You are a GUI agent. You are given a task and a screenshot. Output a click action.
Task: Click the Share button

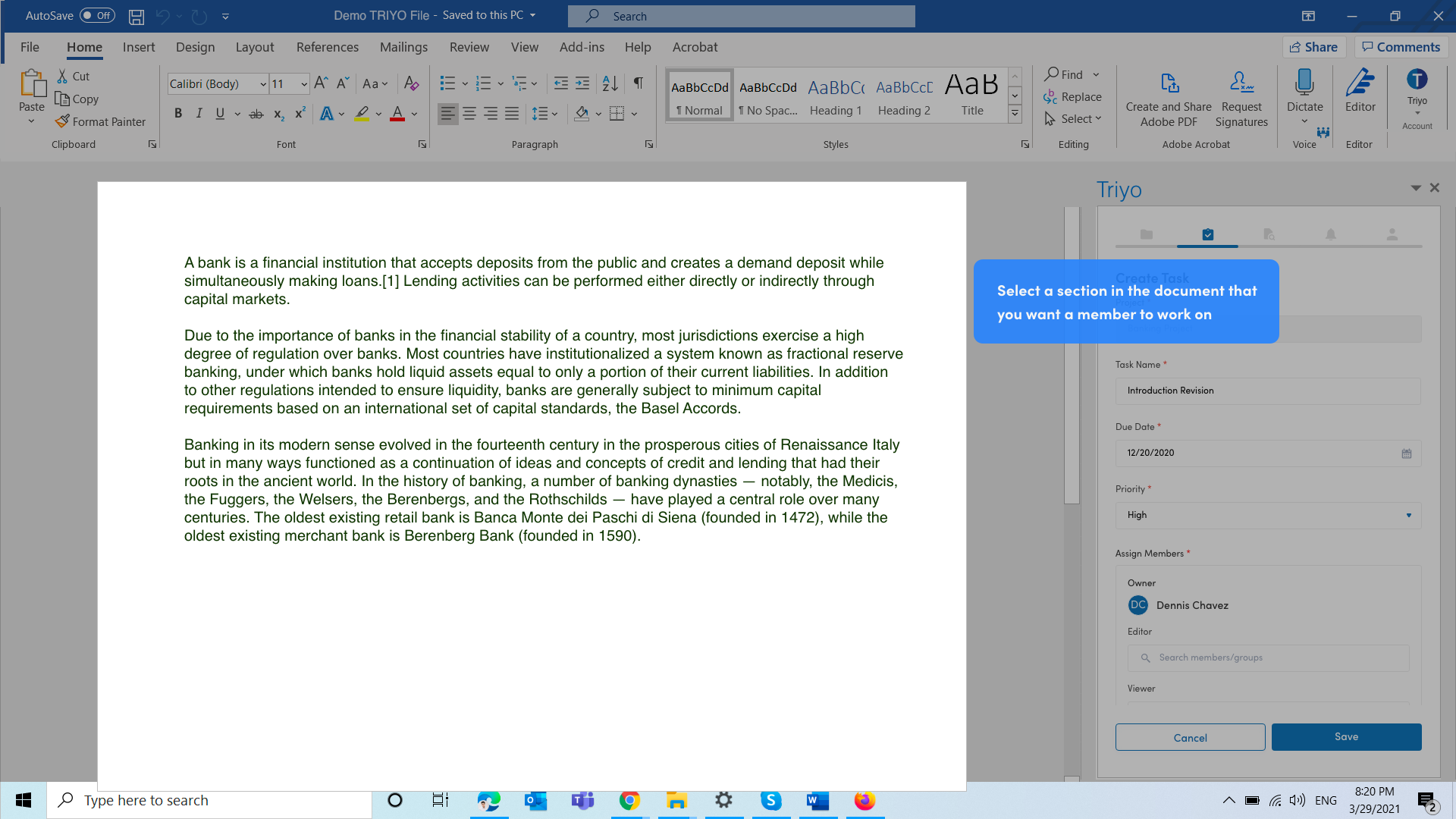pyautogui.click(x=1314, y=47)
